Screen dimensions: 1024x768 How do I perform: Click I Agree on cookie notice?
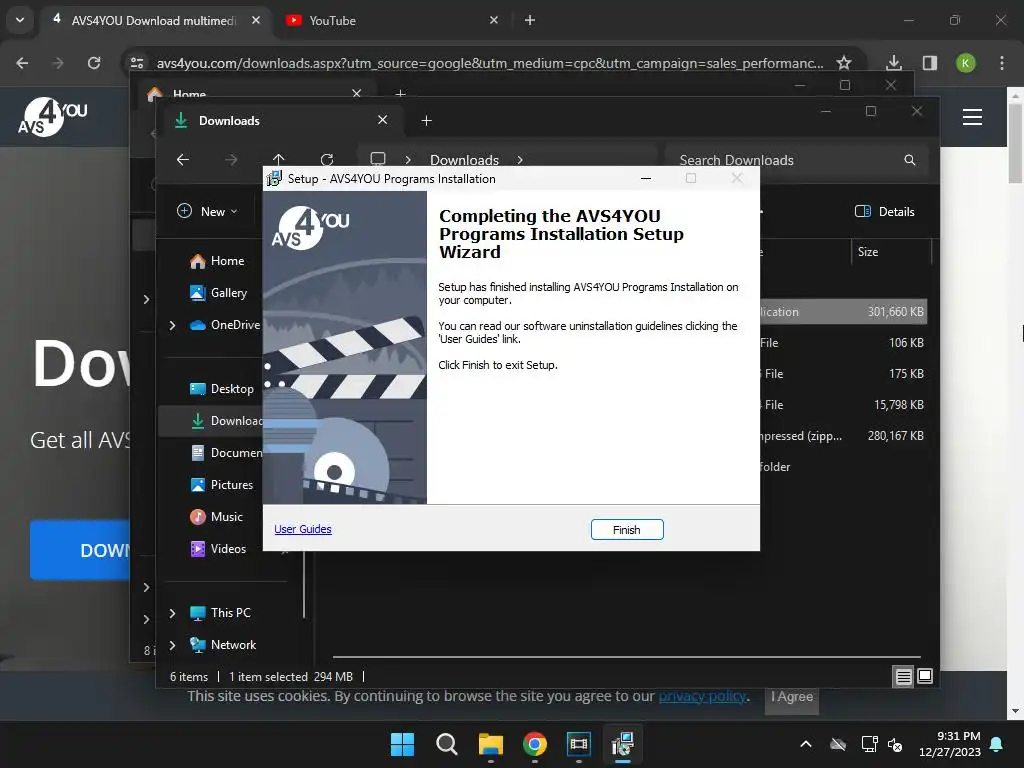coord(792,696)
